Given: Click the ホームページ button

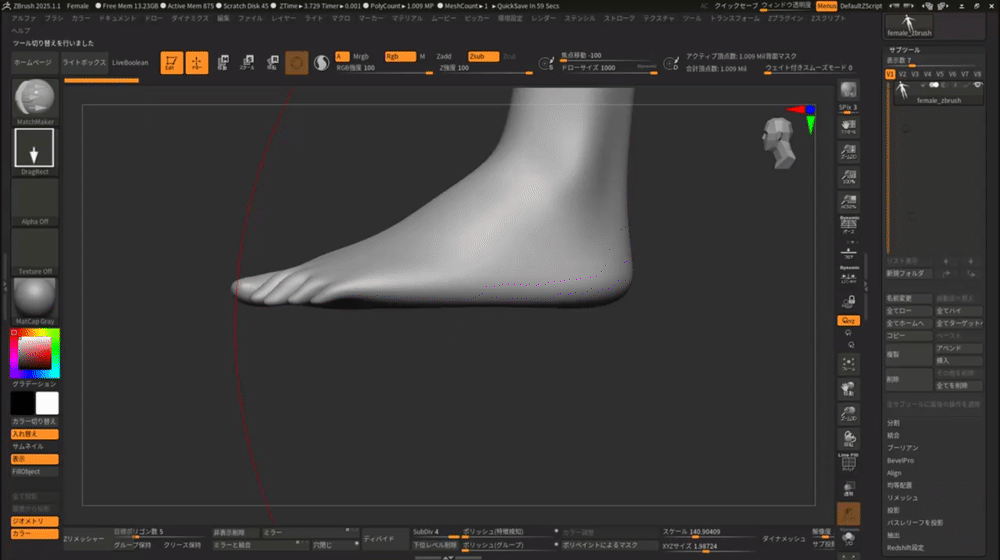Looking at the screenshot, I should point(33,63).
